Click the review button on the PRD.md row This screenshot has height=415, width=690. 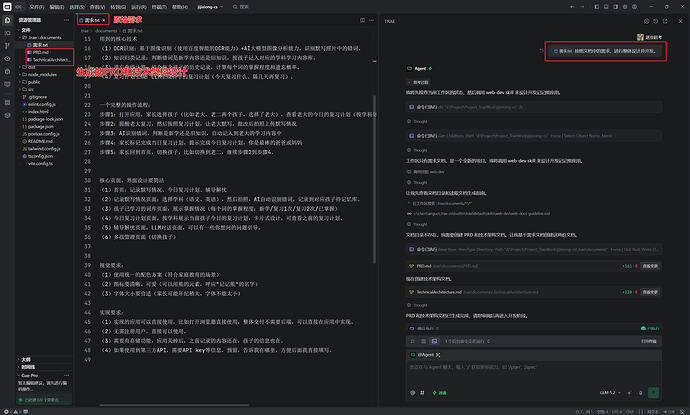click(x=650, y=266)
